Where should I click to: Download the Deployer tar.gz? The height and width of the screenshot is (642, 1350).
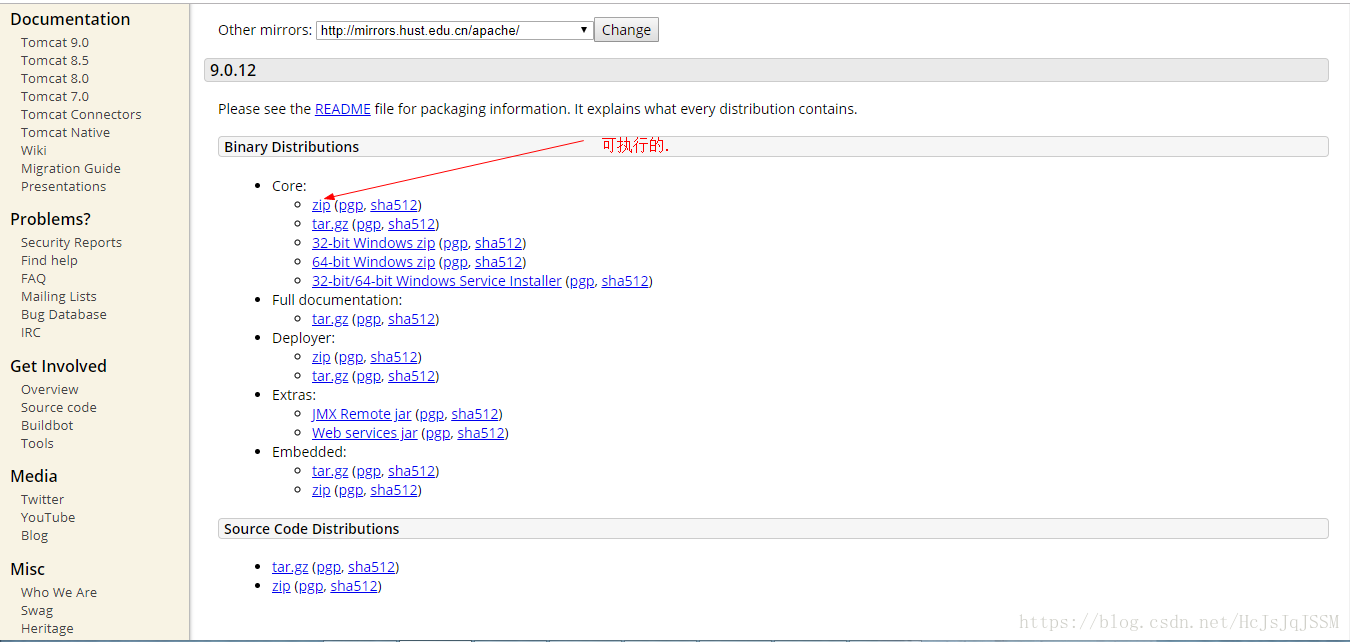[x=330, y=376]
